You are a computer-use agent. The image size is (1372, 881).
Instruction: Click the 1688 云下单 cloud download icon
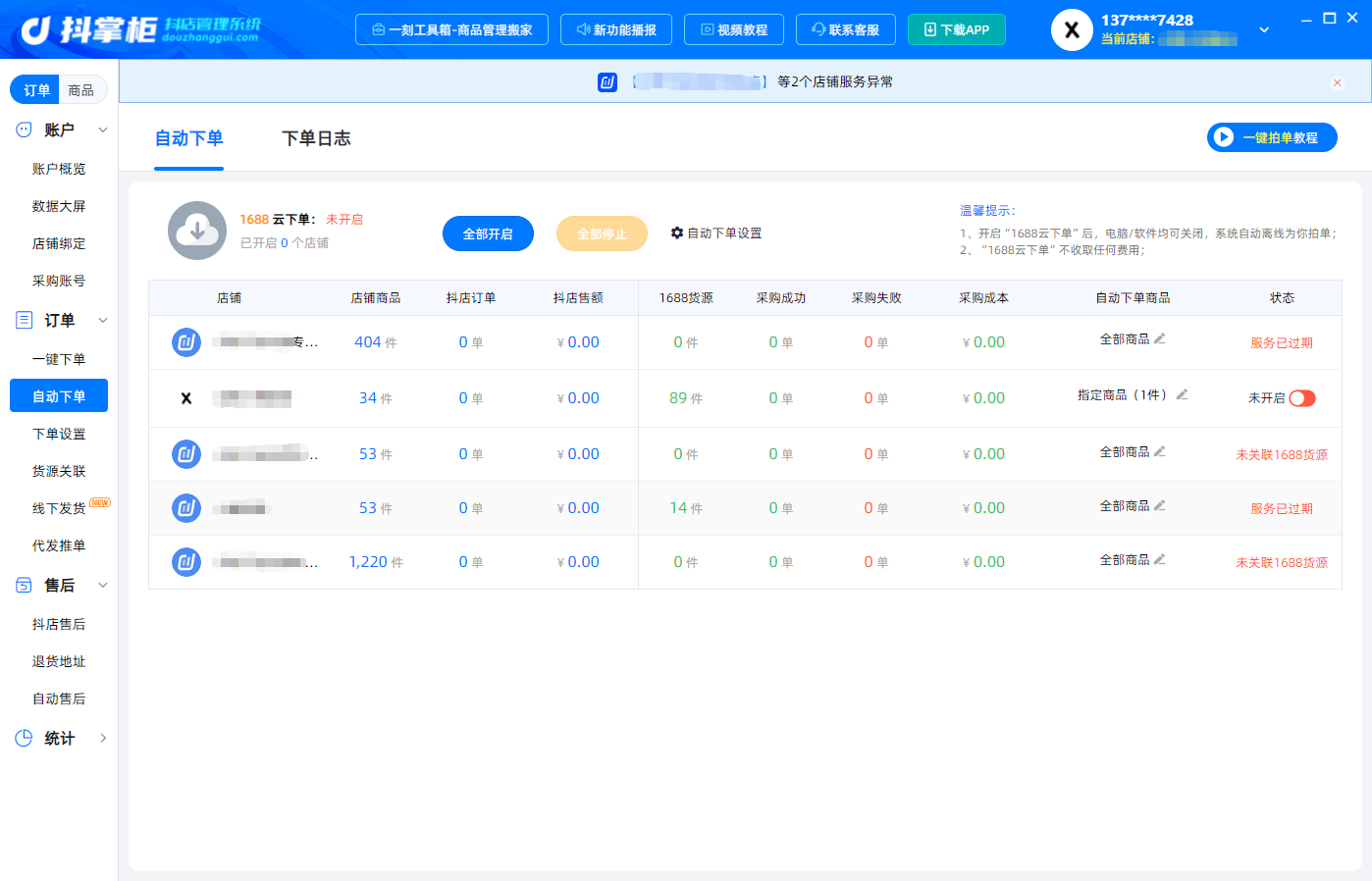(x=197, y=231)
